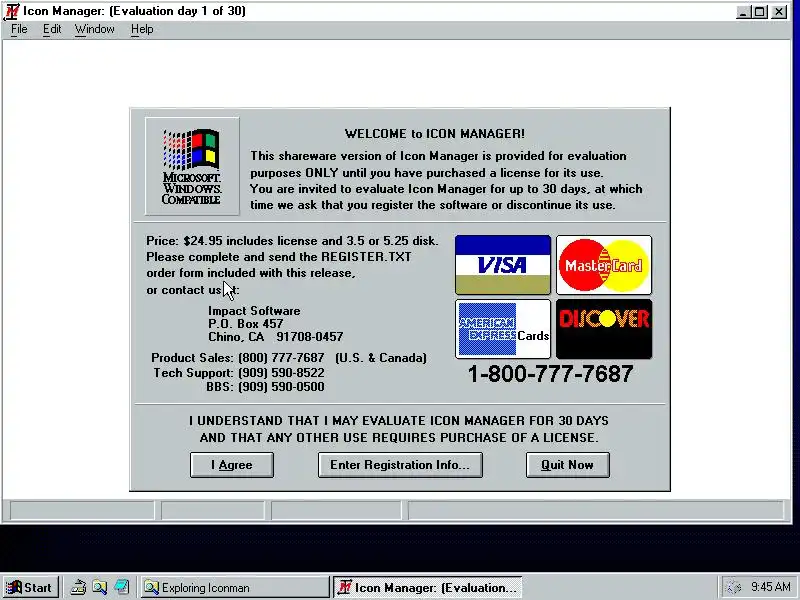Click the Icon Manager title bar icon

[x=11, y=11]
